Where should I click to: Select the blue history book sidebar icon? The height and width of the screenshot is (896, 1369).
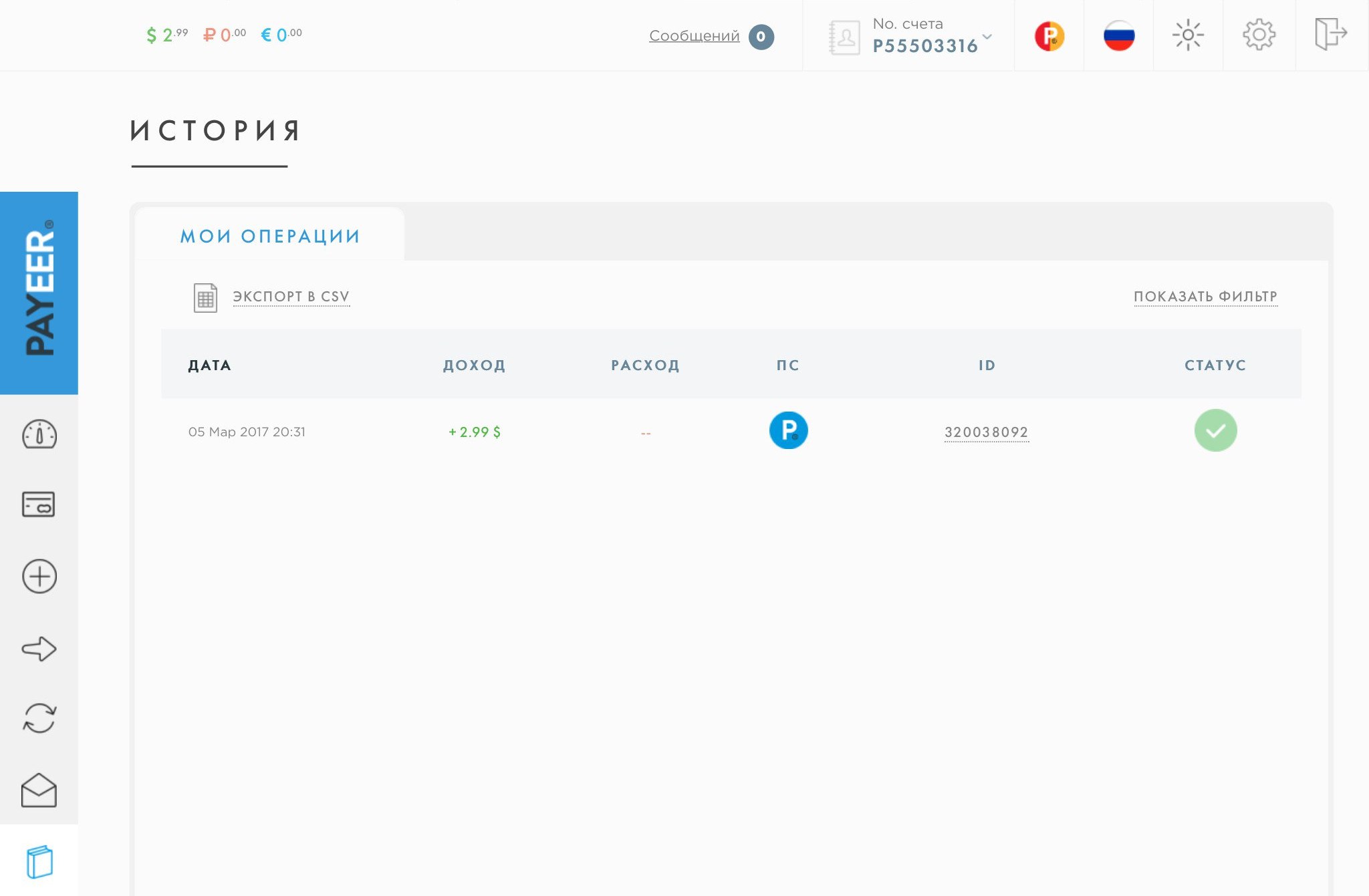coord(39,862)
